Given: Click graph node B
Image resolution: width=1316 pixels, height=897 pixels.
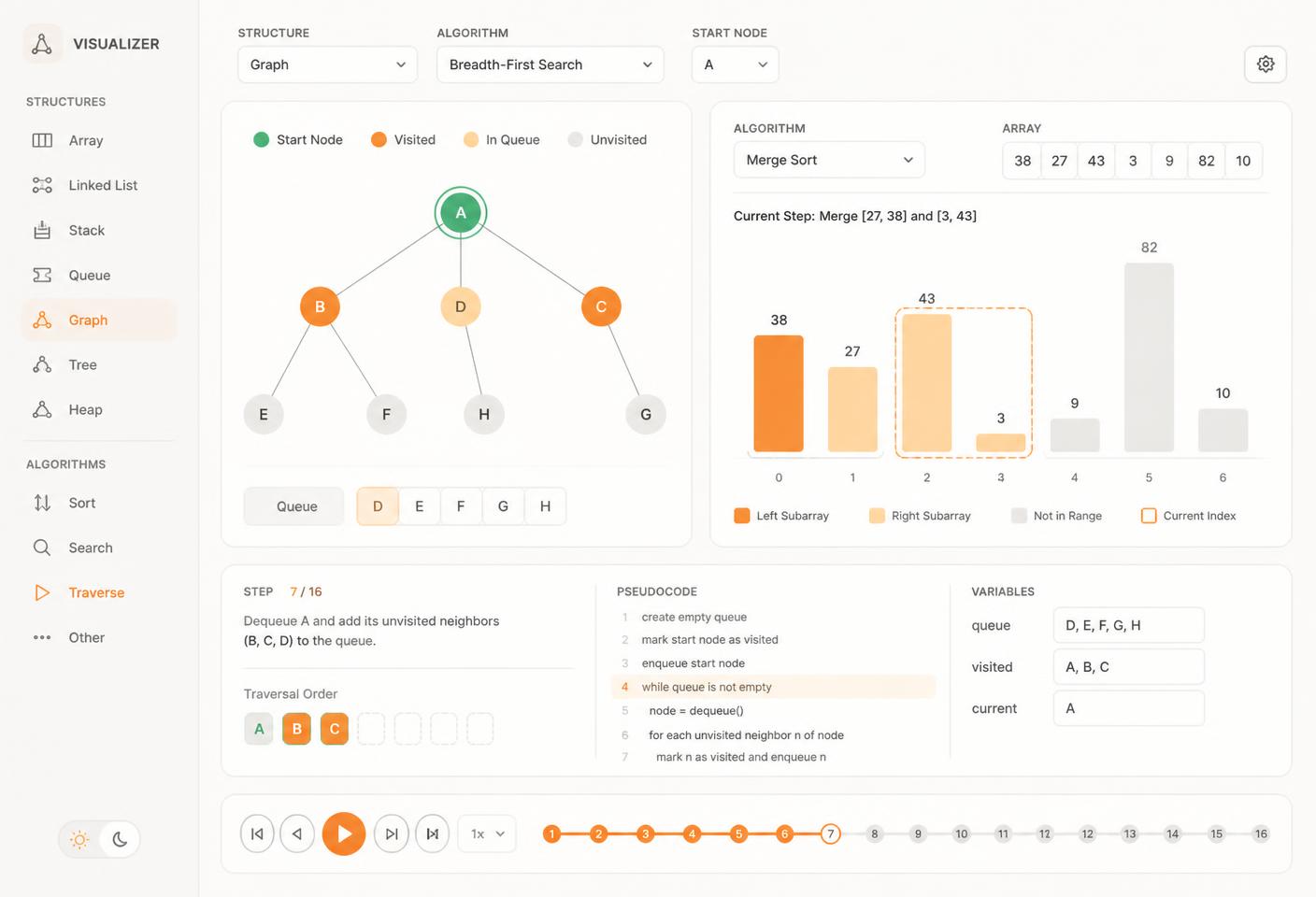Looking at the screenshot, I should click(320, 306).
